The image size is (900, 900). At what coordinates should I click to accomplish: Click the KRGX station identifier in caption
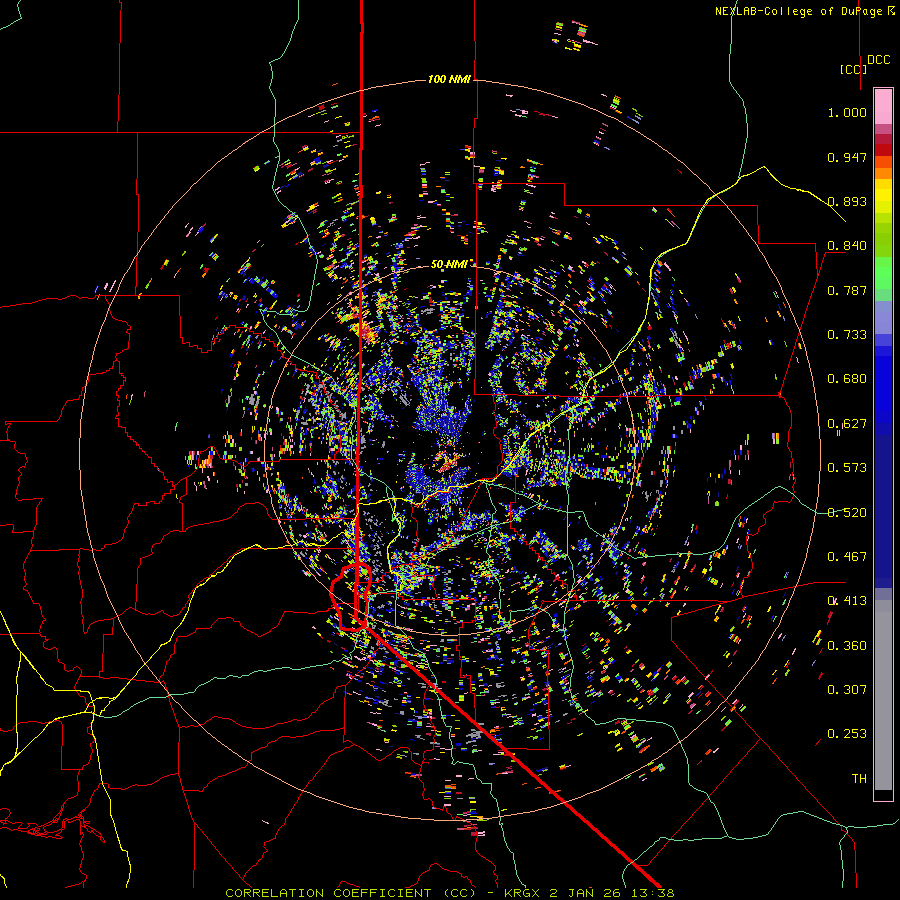522,893
